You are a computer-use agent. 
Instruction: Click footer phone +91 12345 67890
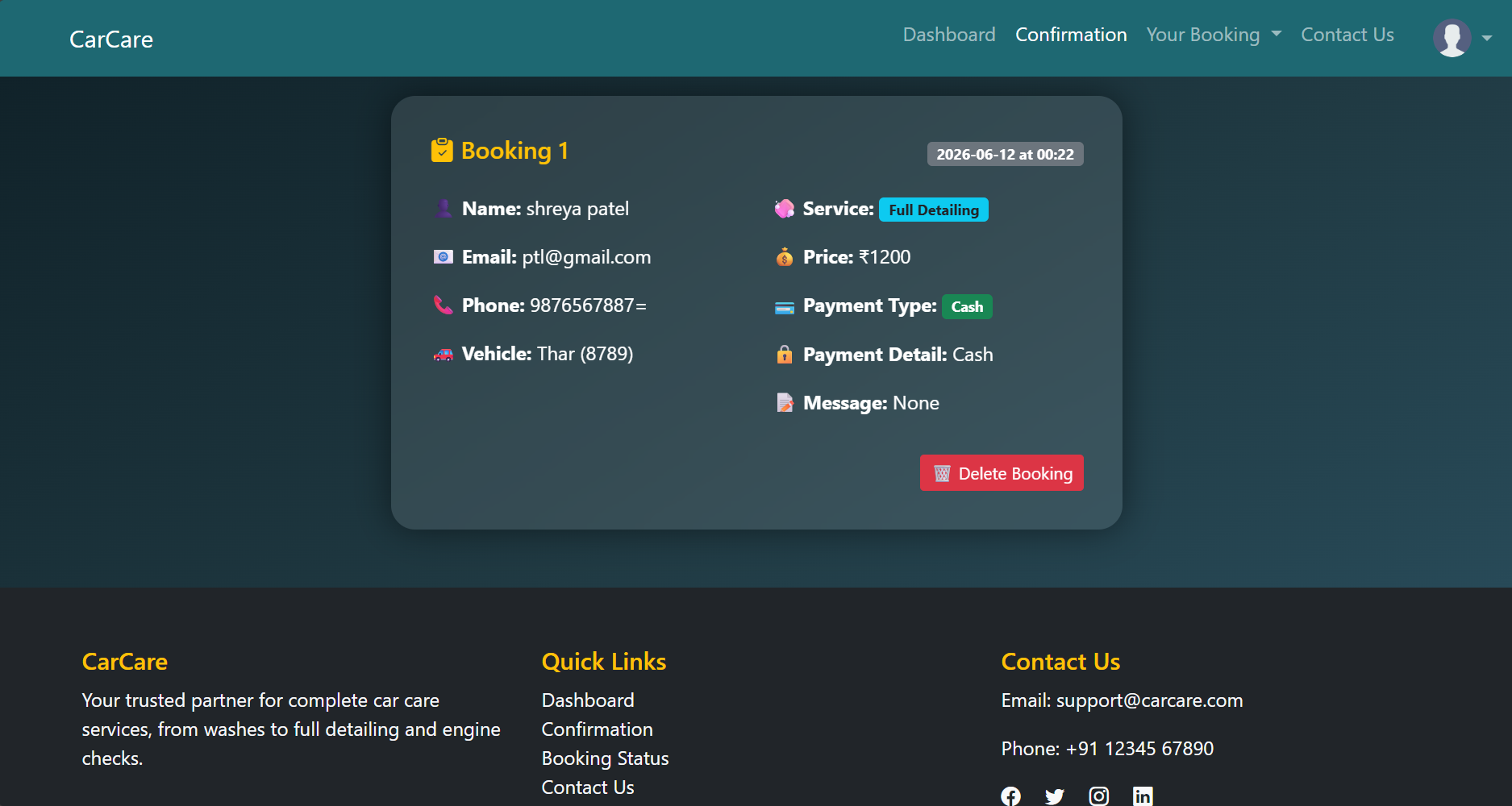click(x=1139, y=749)
